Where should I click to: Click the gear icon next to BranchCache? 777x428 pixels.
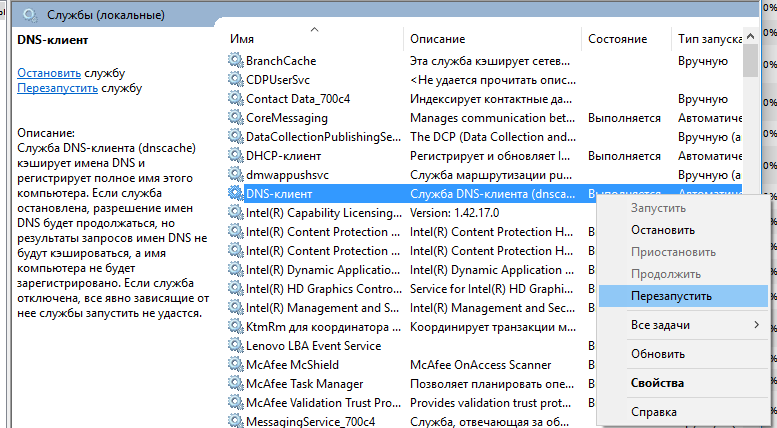[x=235, y=60]
